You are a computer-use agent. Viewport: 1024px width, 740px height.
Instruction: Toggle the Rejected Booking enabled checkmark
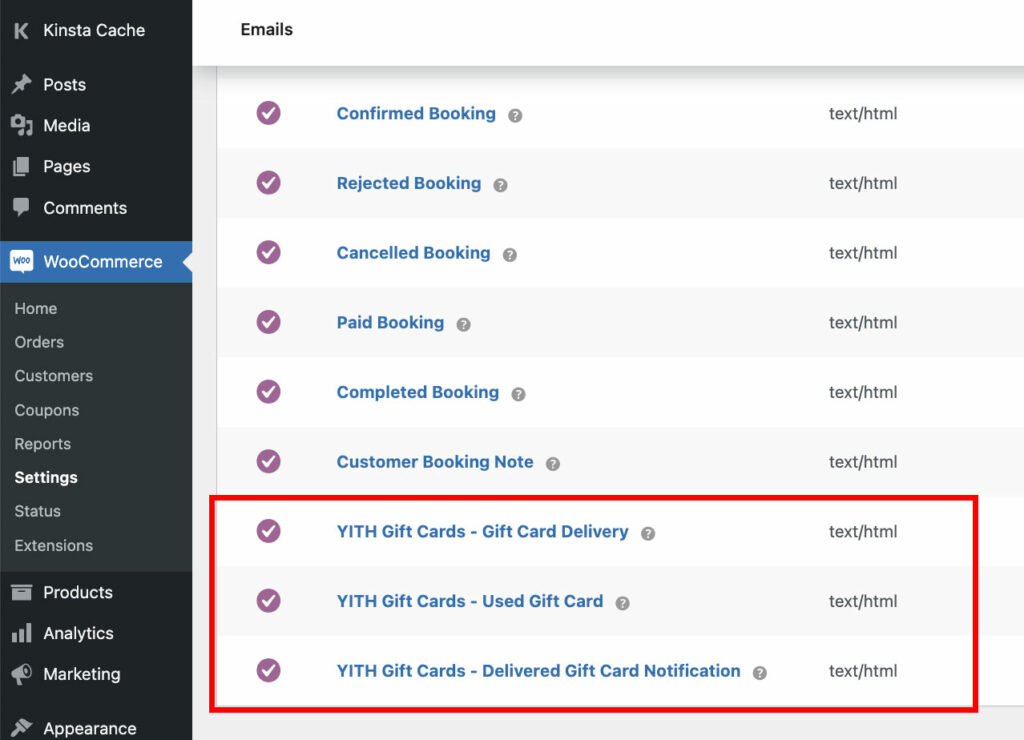click(268, 183)
